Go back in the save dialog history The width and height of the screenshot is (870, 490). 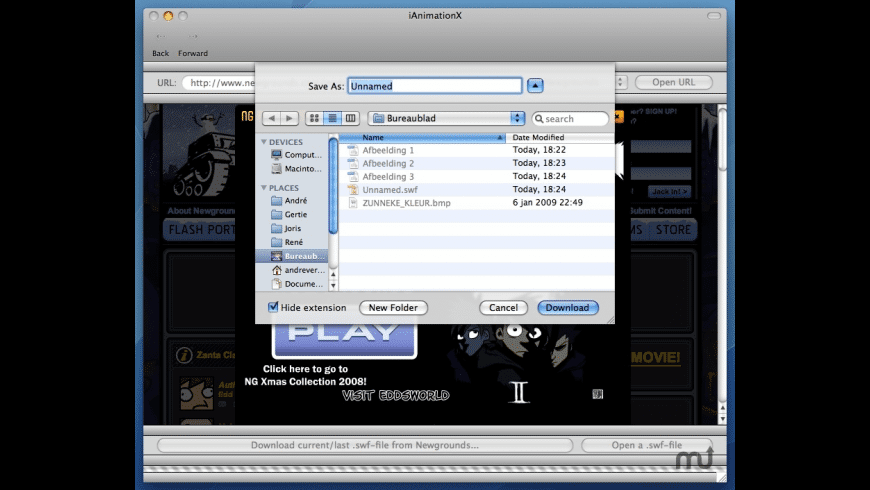pyautogui.click(x=271, y=118)
